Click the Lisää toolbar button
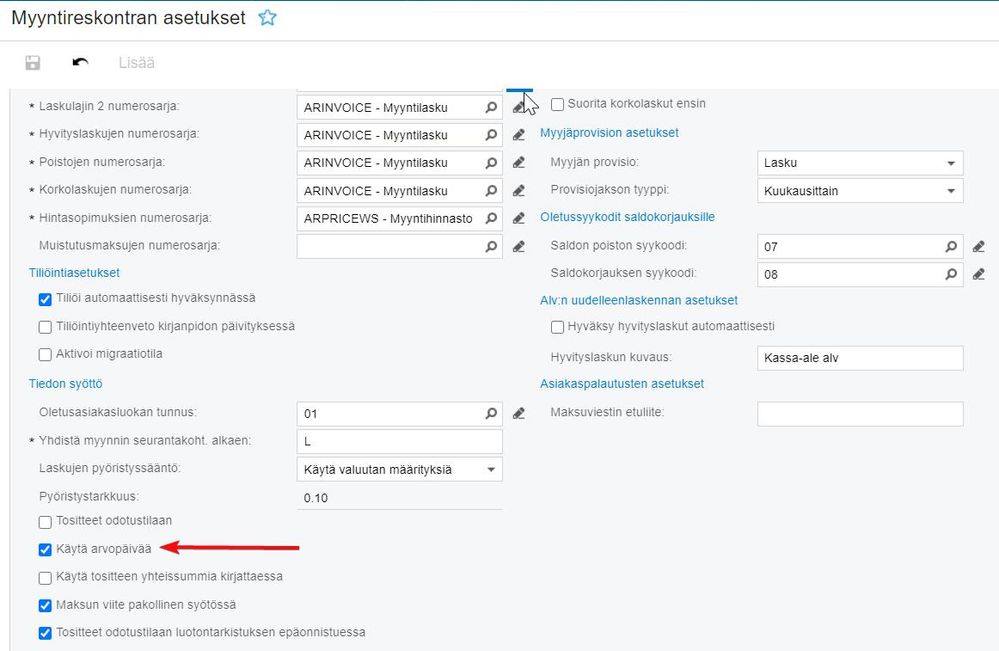The width and height of the screenshot is (999, 651). 136,63
